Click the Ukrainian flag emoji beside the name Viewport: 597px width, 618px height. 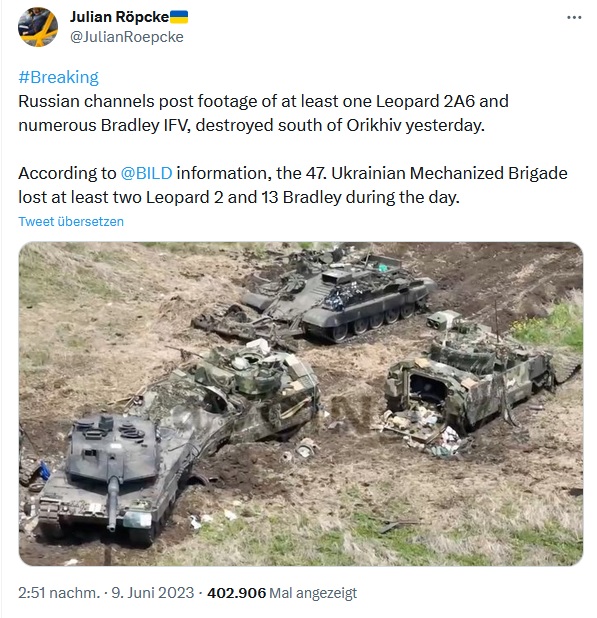click(x=179, y=17)
